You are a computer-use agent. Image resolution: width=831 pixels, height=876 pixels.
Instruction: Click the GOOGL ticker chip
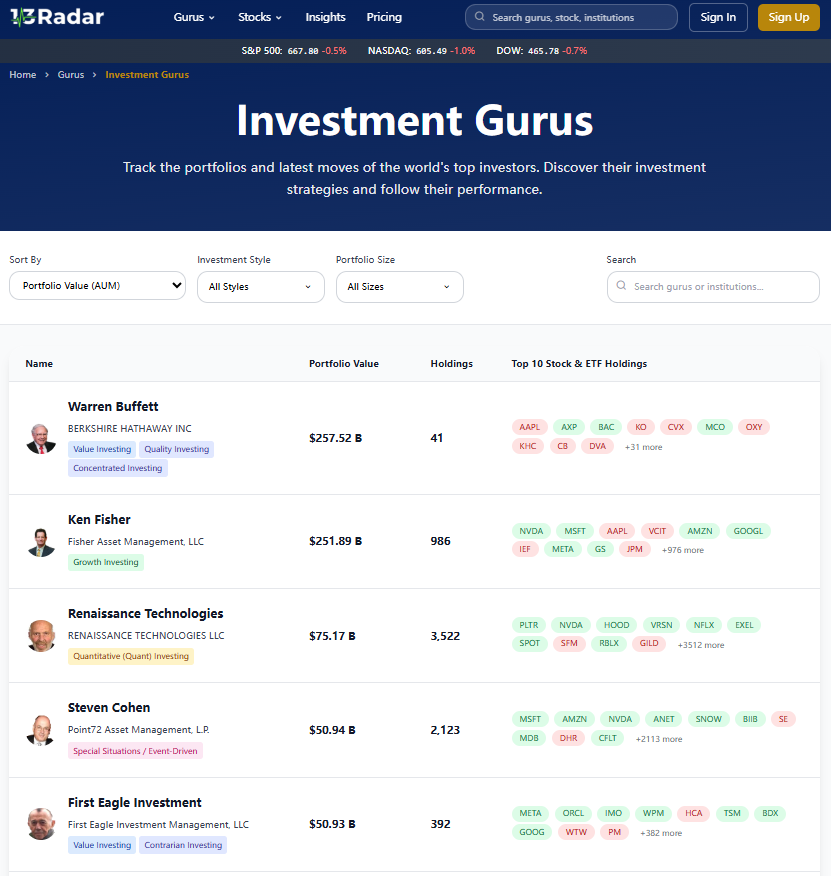748,531
